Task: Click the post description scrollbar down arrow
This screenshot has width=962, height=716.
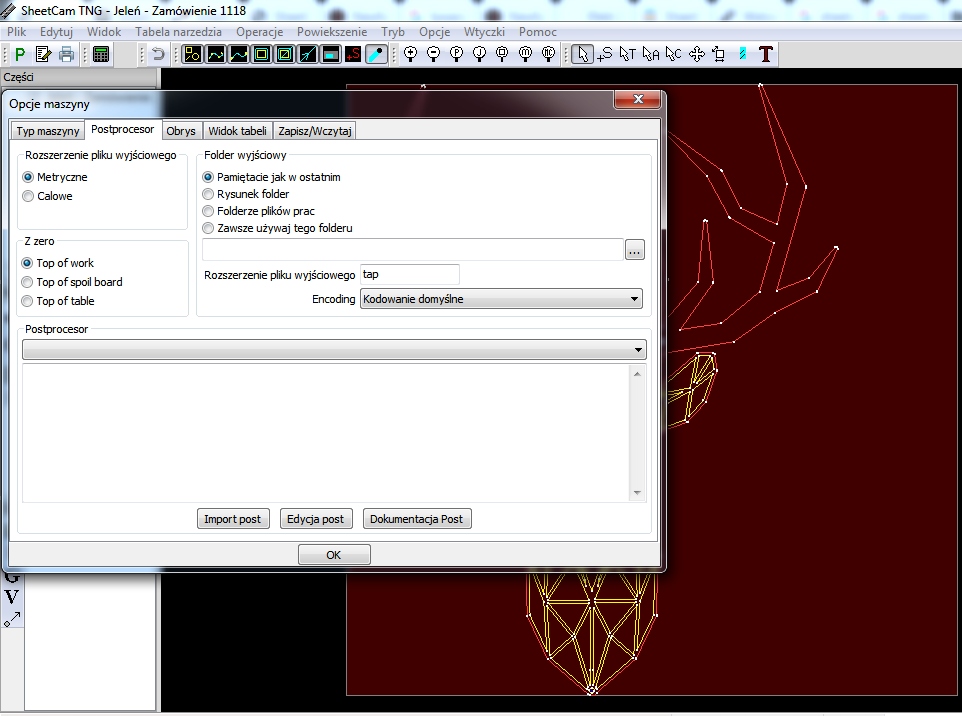Action: click(637, 493)
